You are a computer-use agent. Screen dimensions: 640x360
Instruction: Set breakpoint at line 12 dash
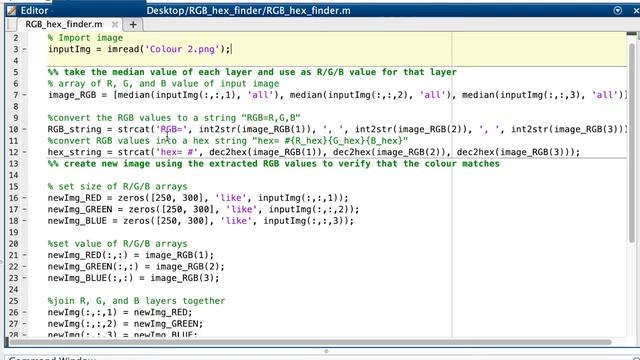pos(24,152)
